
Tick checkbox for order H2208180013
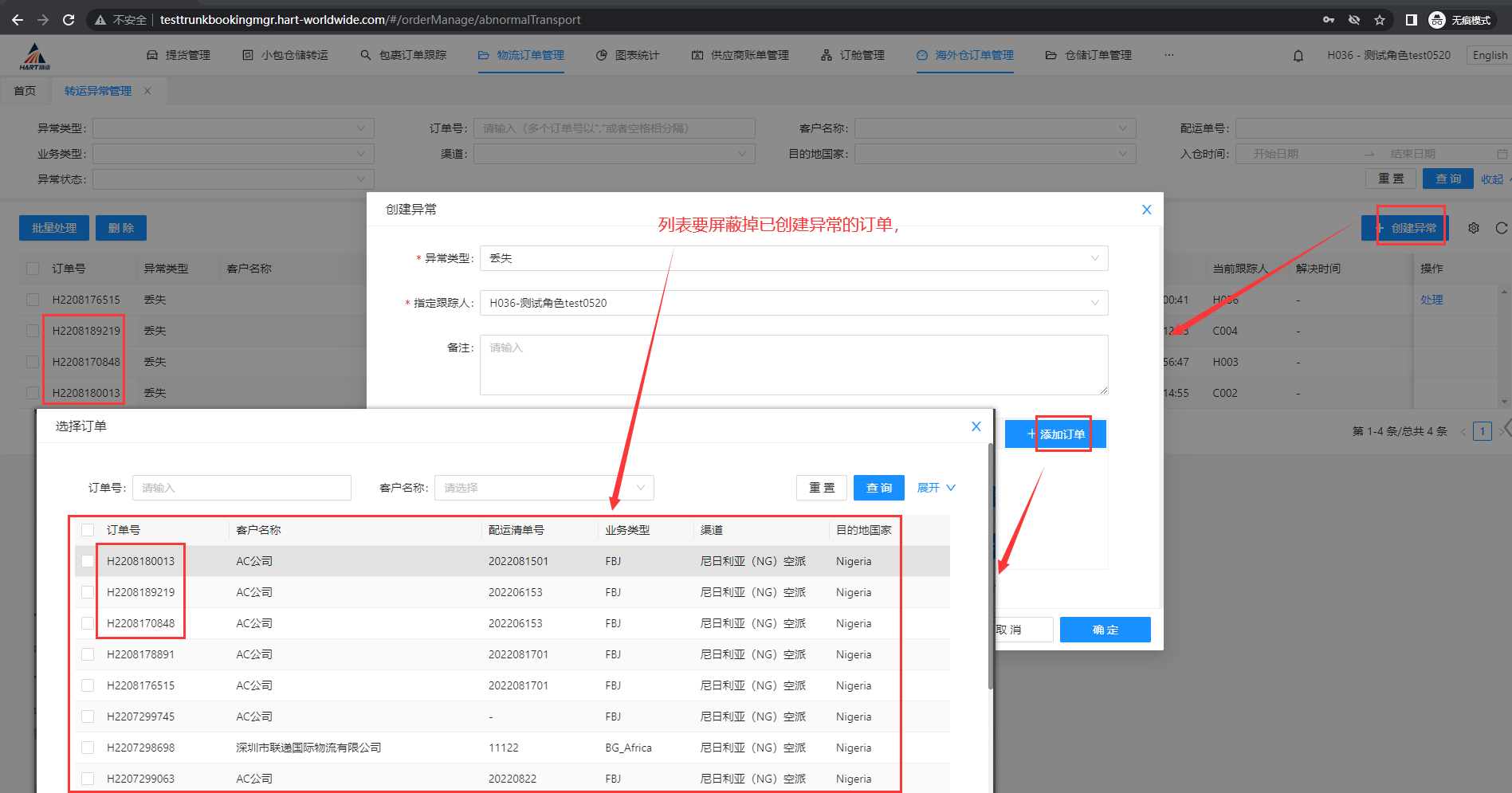[x=88, y=561]
